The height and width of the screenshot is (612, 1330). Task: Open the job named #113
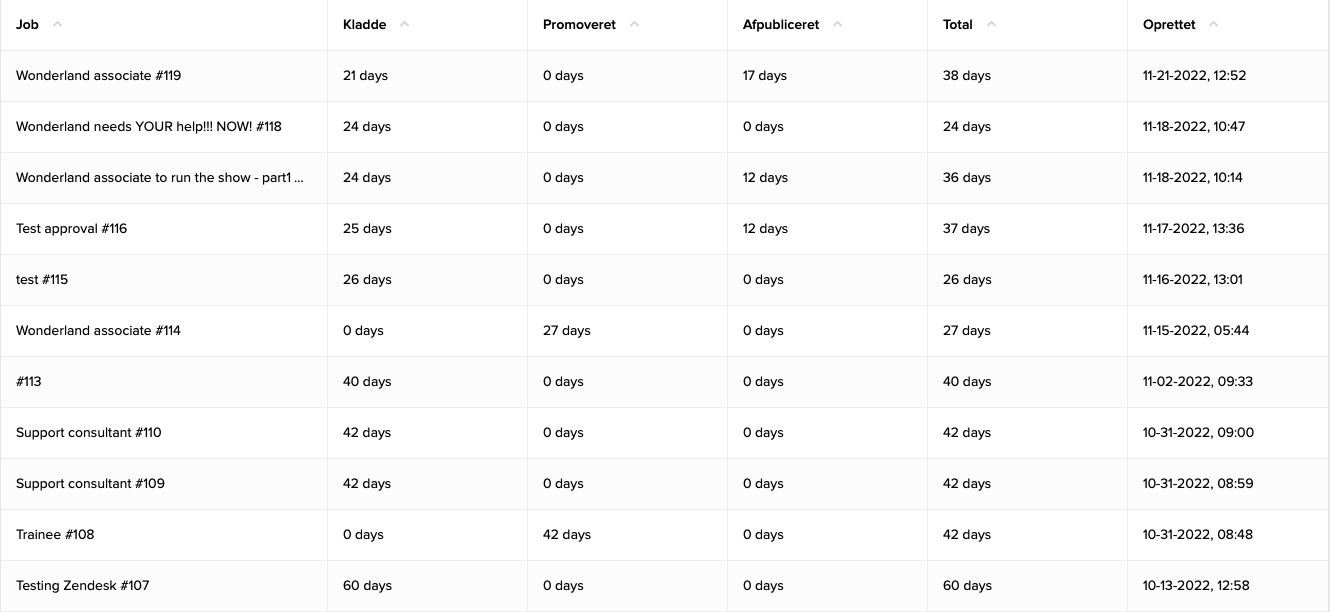pos(28,381)
